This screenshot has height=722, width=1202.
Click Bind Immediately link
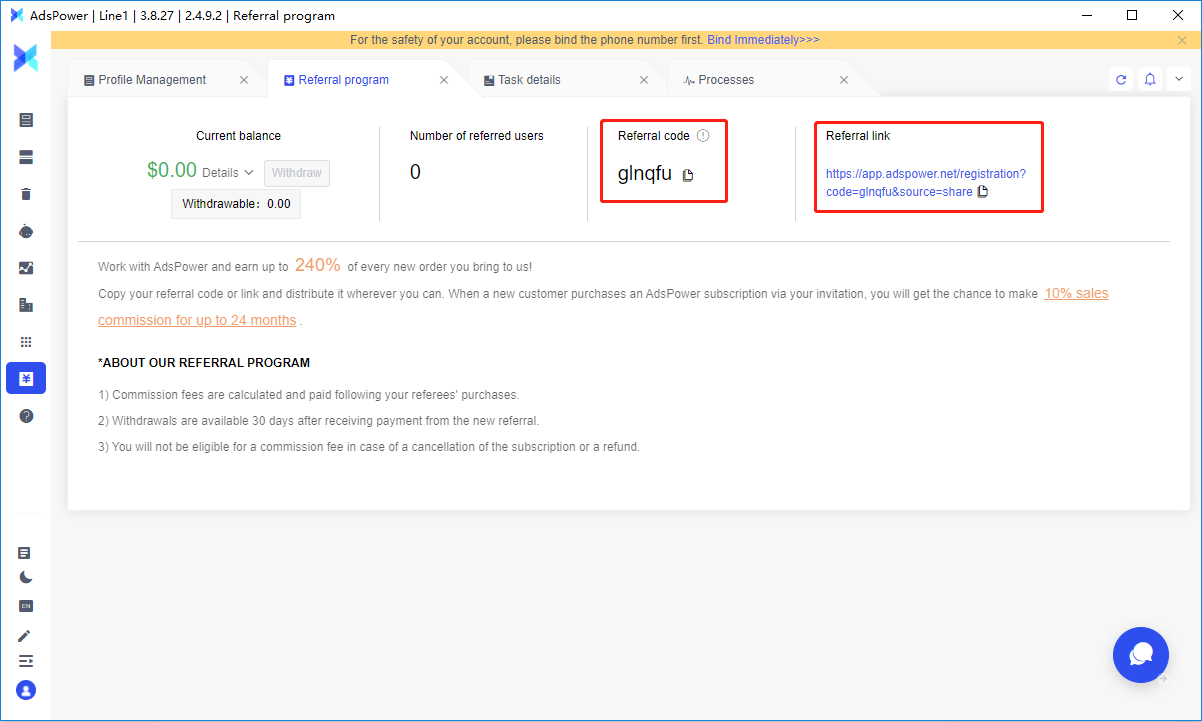click(x=763, y=40)
